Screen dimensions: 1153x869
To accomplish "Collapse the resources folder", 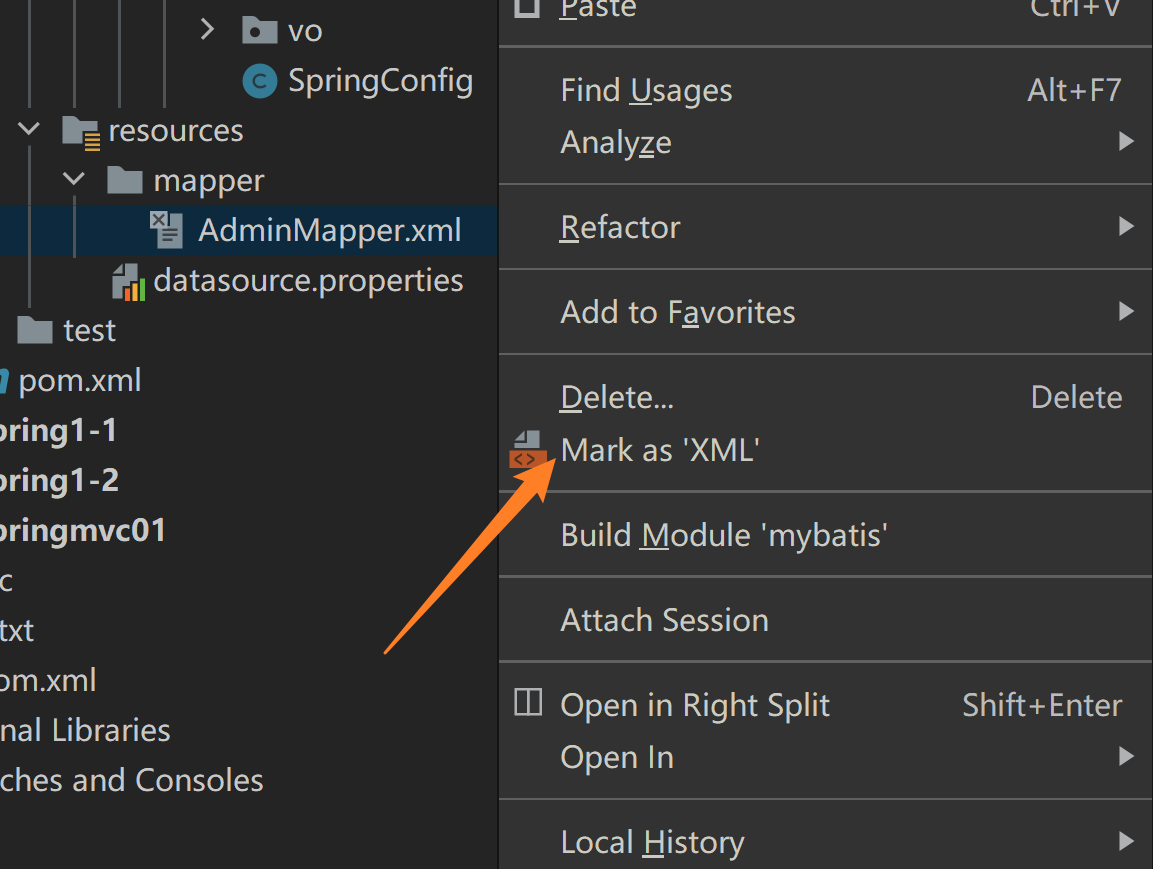I will (29, 130).
